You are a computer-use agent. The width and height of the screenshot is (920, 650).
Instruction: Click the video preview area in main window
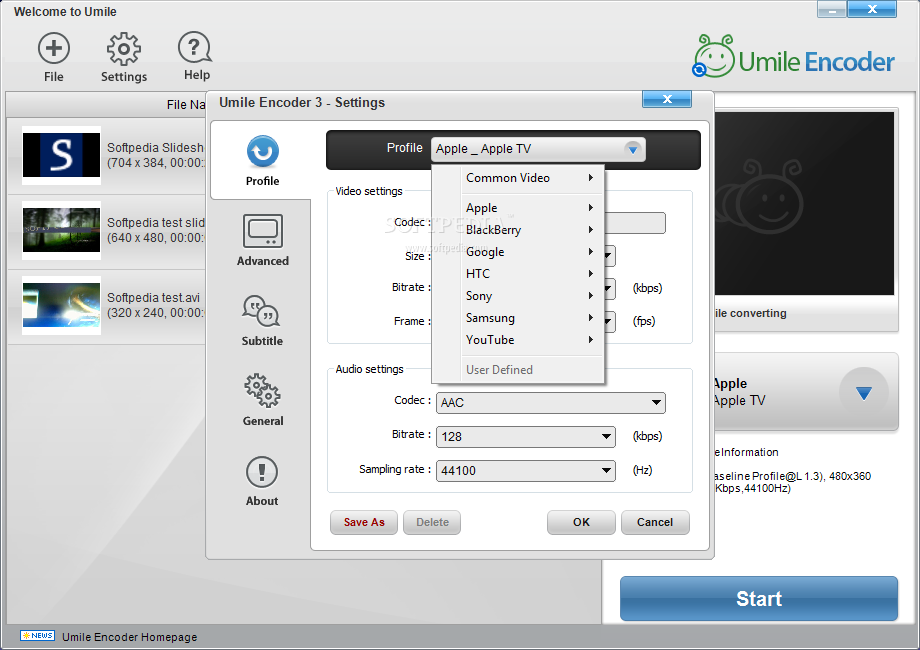pos(804,204)
